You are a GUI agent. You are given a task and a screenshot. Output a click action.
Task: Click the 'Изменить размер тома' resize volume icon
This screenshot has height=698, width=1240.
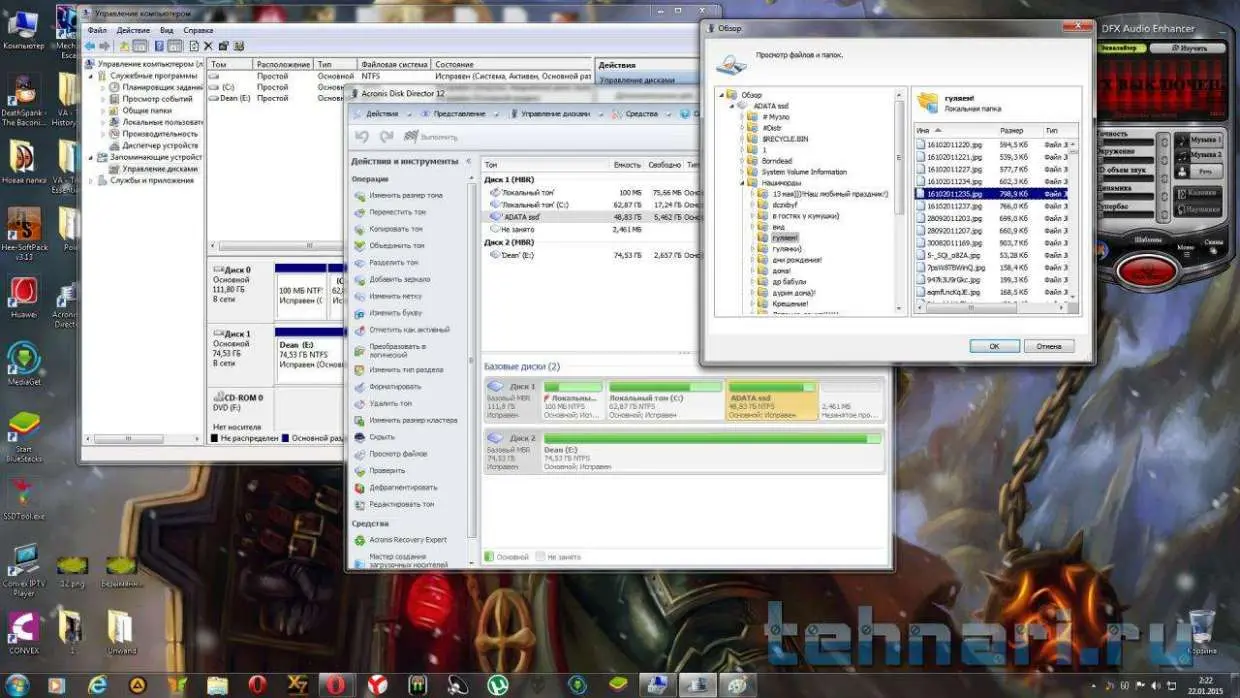pos(360,195)
